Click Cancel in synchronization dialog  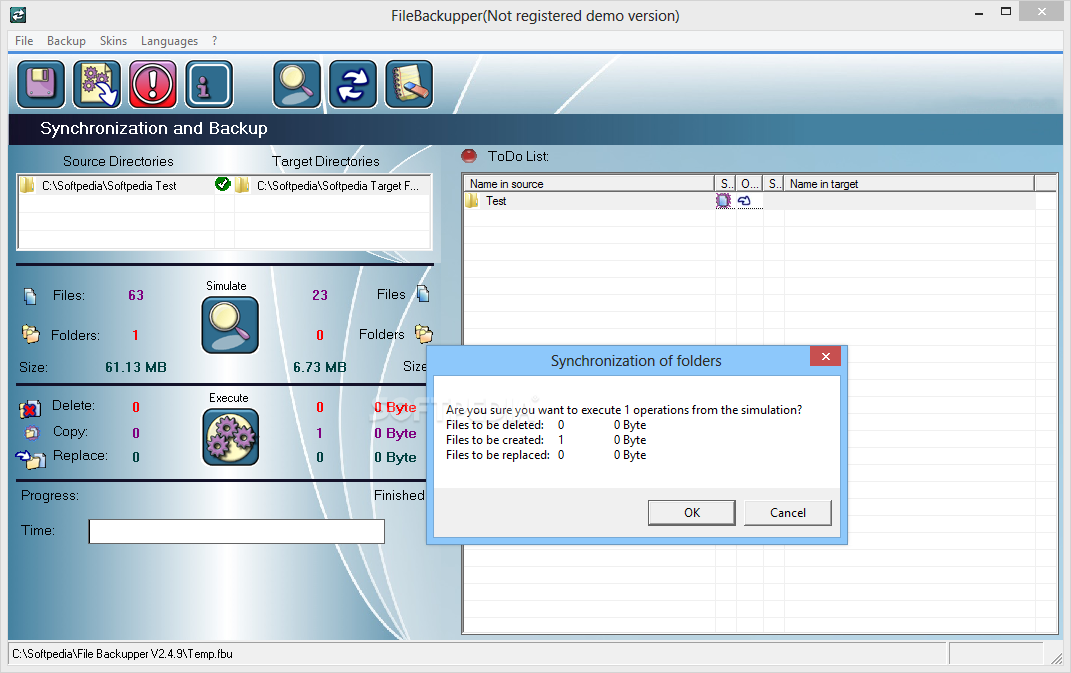[x=788, y=512]
